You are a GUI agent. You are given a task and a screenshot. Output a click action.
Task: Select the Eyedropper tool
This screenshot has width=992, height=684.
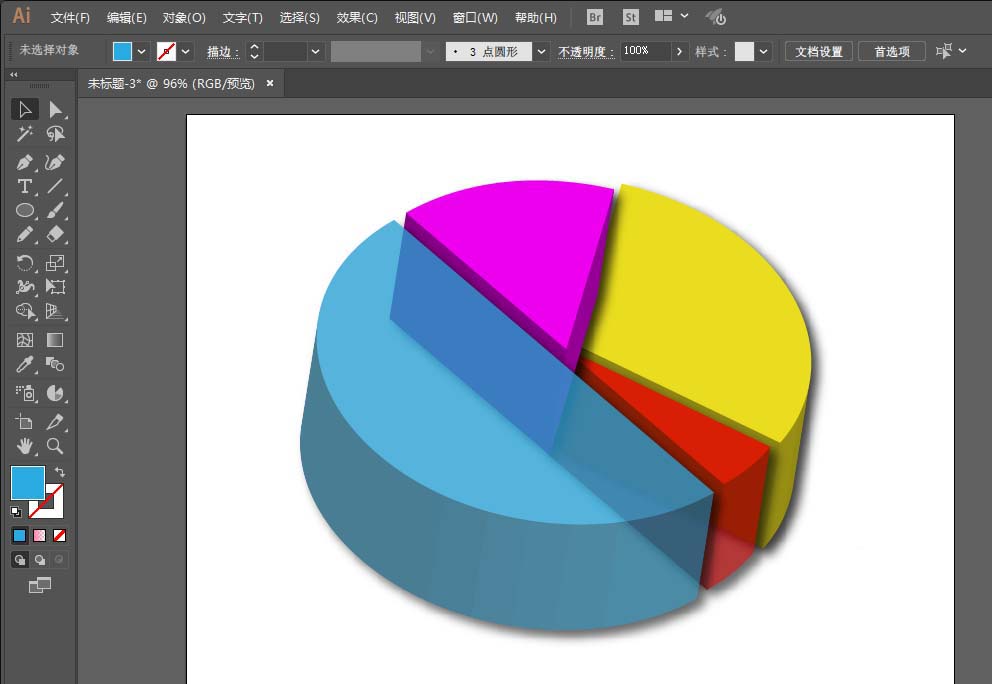tap(25, 364)
